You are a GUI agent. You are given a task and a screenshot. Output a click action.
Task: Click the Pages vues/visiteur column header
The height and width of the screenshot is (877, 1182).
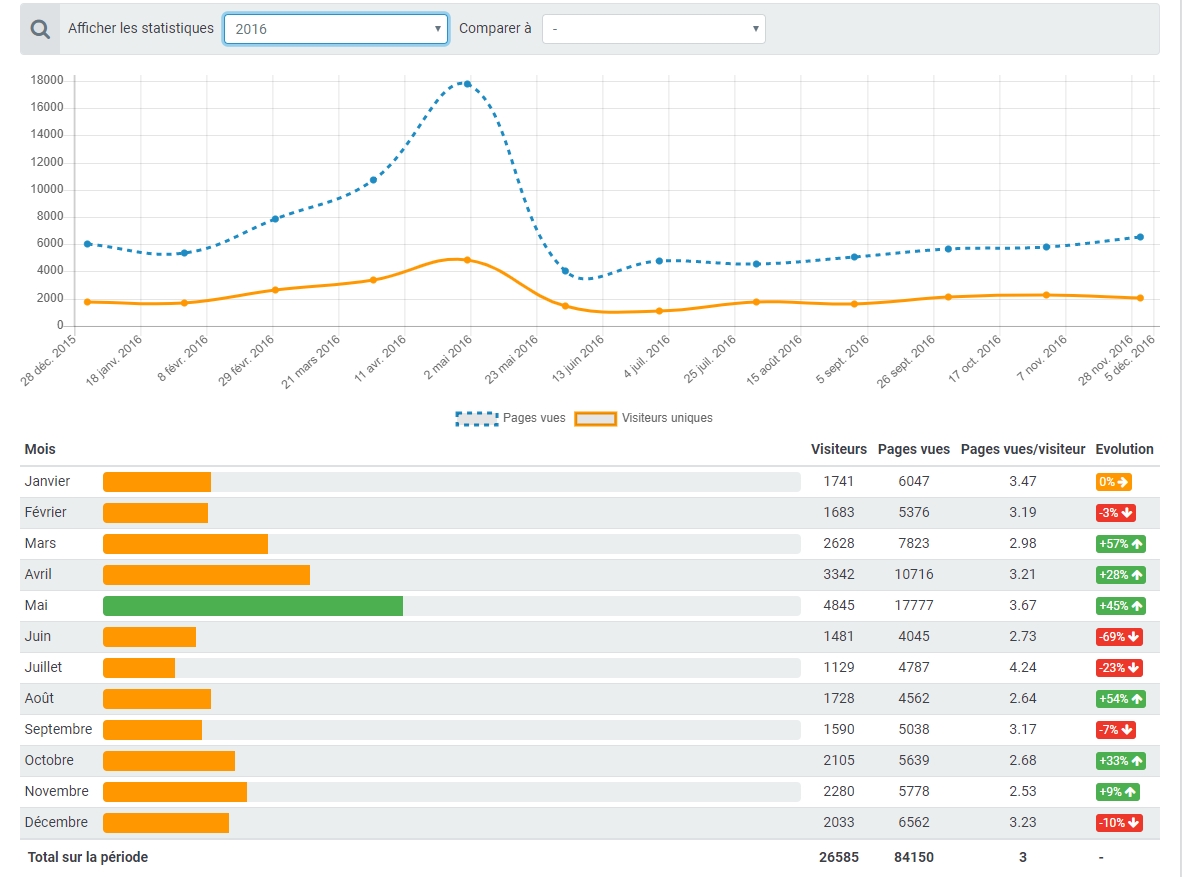[1022, 449]
